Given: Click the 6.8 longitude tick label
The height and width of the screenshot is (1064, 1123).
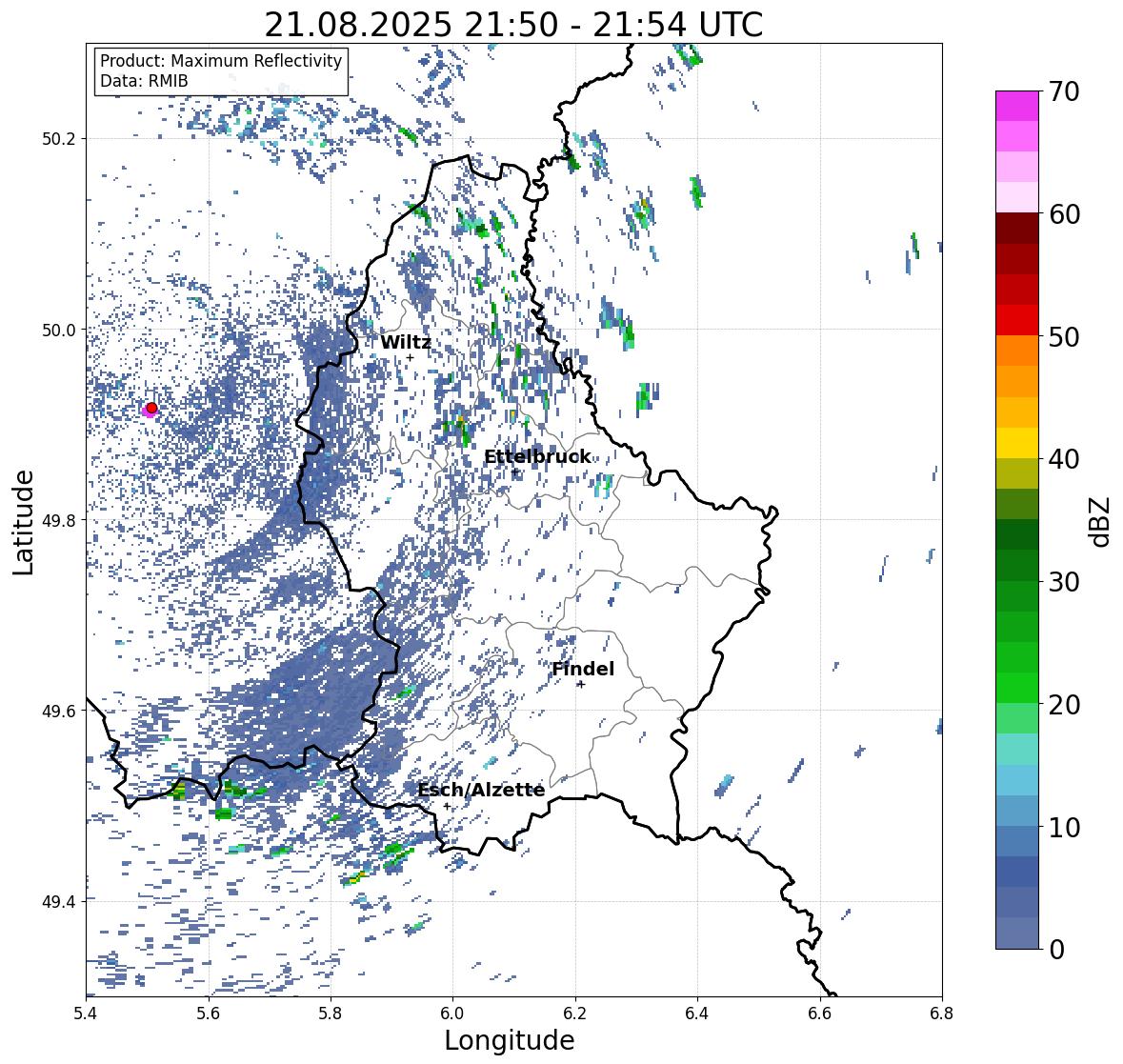Looking at the screenshot, I should (942, 1014).
